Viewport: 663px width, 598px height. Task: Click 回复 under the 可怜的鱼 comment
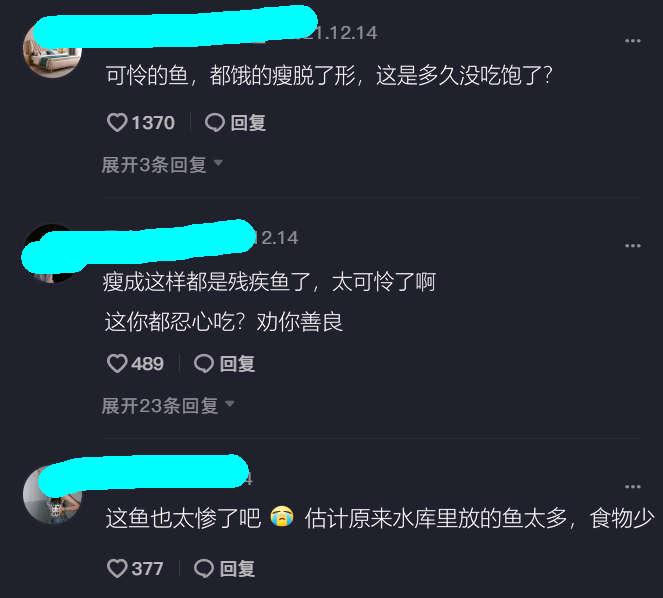point(248,123)
